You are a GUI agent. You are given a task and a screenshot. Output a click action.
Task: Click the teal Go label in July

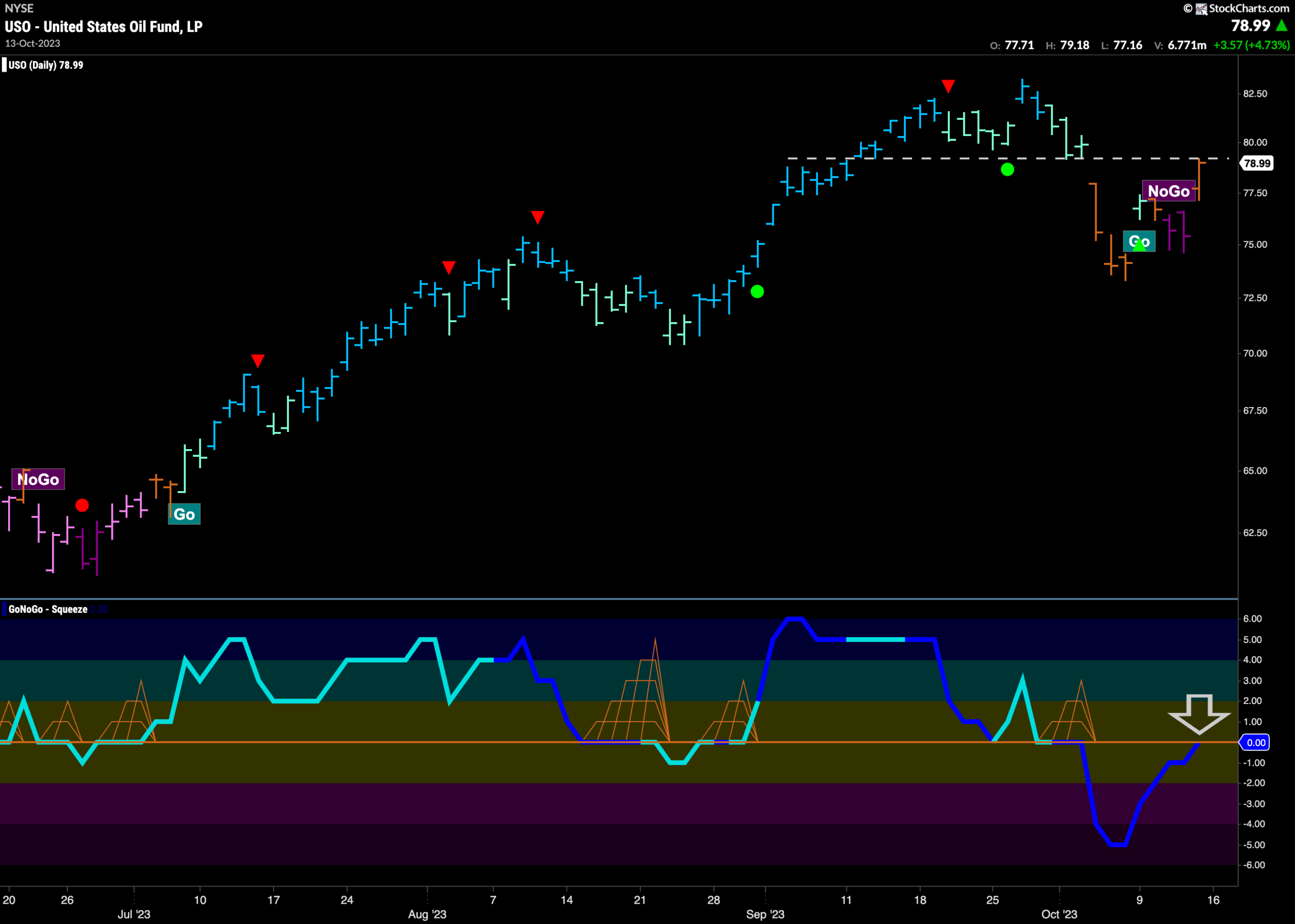(184, 514)
